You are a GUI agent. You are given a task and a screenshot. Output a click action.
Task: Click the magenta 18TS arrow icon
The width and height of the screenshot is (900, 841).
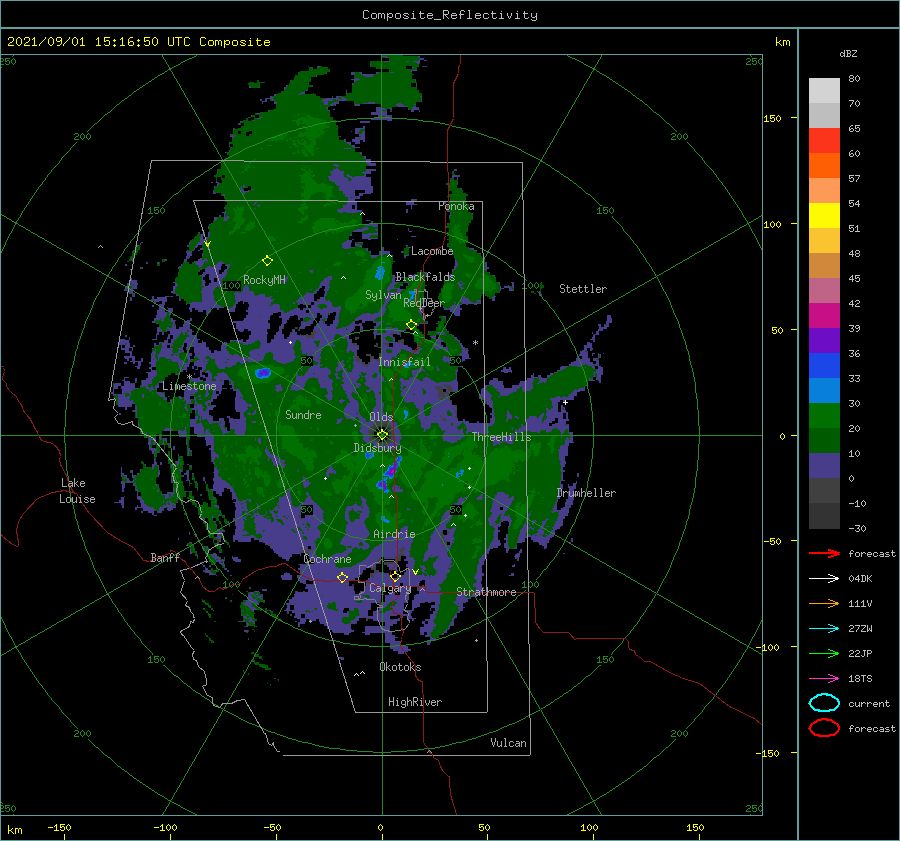coord(824,679)
